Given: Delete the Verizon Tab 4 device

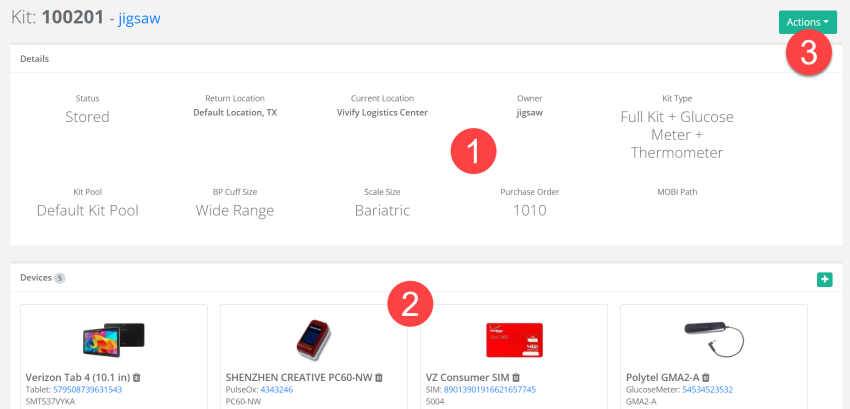Looking at the screenshot, I should tap(137, 377).
